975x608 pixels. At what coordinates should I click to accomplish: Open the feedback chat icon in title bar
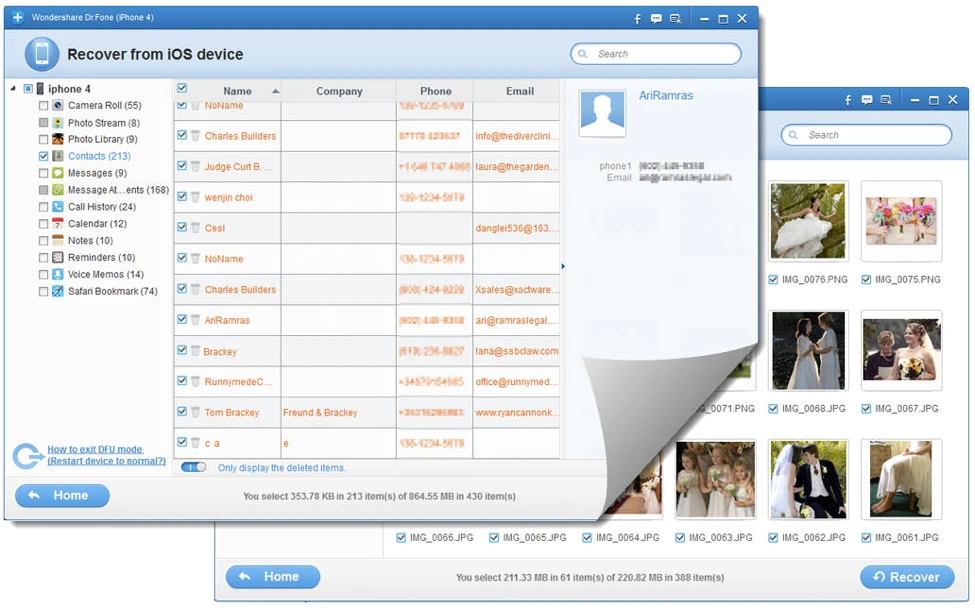[x=656, y=19]
